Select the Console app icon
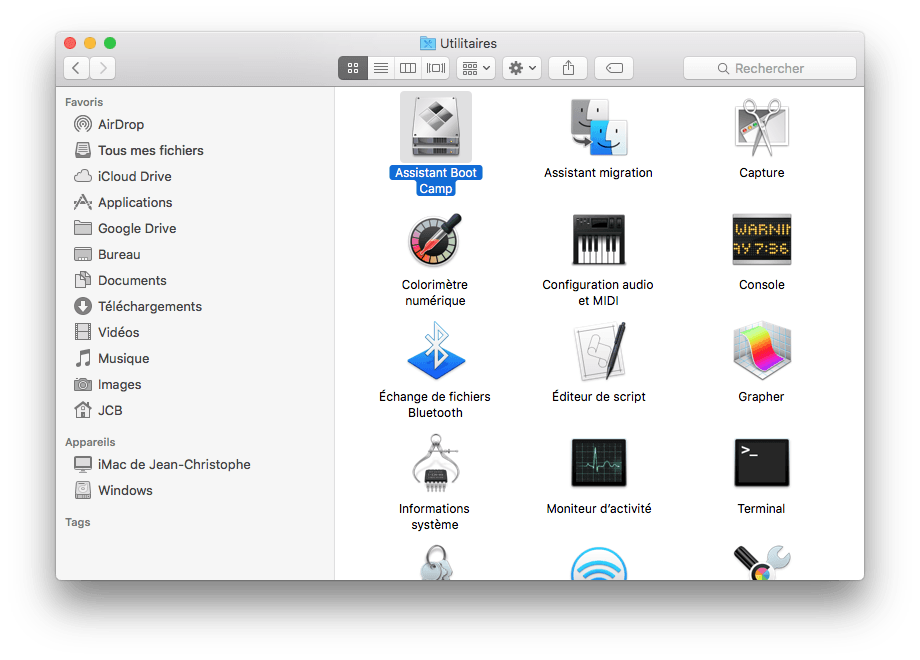Screen dimensions: 920x660 pos(762,239)
